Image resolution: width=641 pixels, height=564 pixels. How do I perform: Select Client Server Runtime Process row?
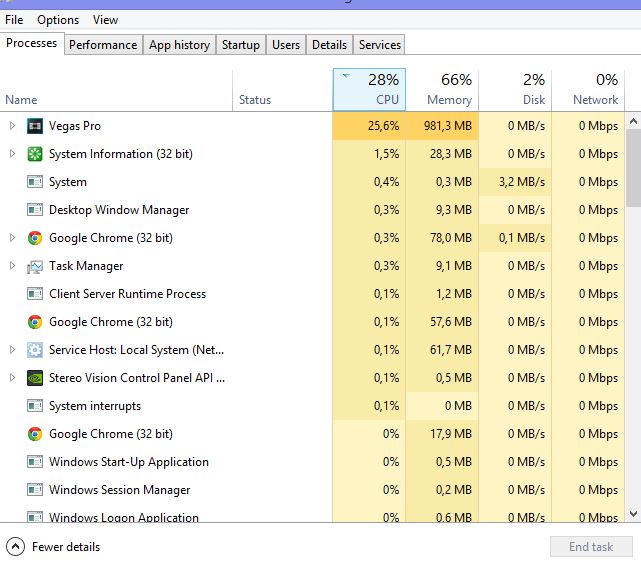tap(312, 294)
